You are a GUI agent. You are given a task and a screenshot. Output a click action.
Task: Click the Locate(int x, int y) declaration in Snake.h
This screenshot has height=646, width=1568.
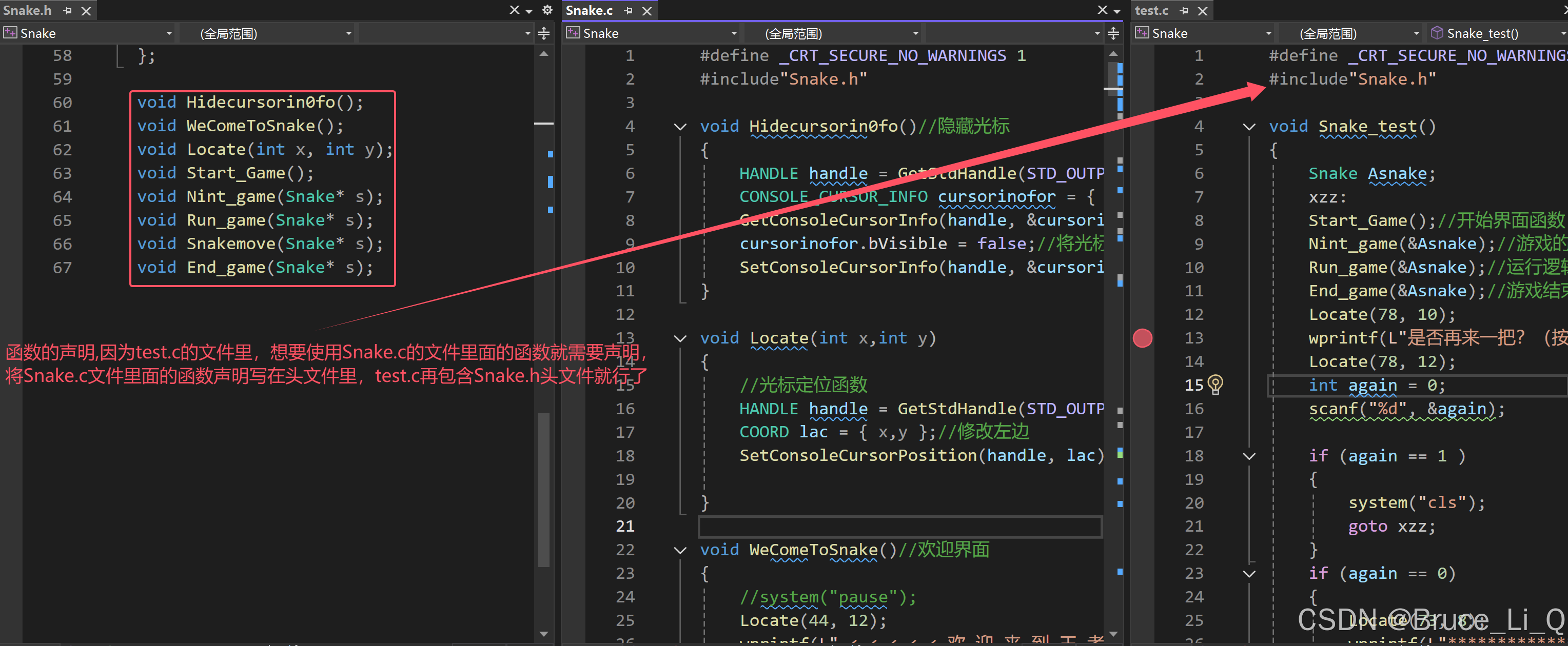(265, 150)
